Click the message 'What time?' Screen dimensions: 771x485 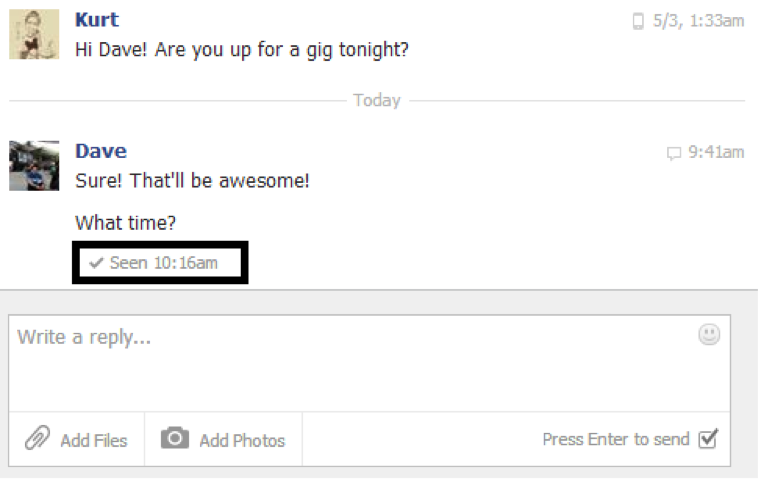click(x=125, y=223)
